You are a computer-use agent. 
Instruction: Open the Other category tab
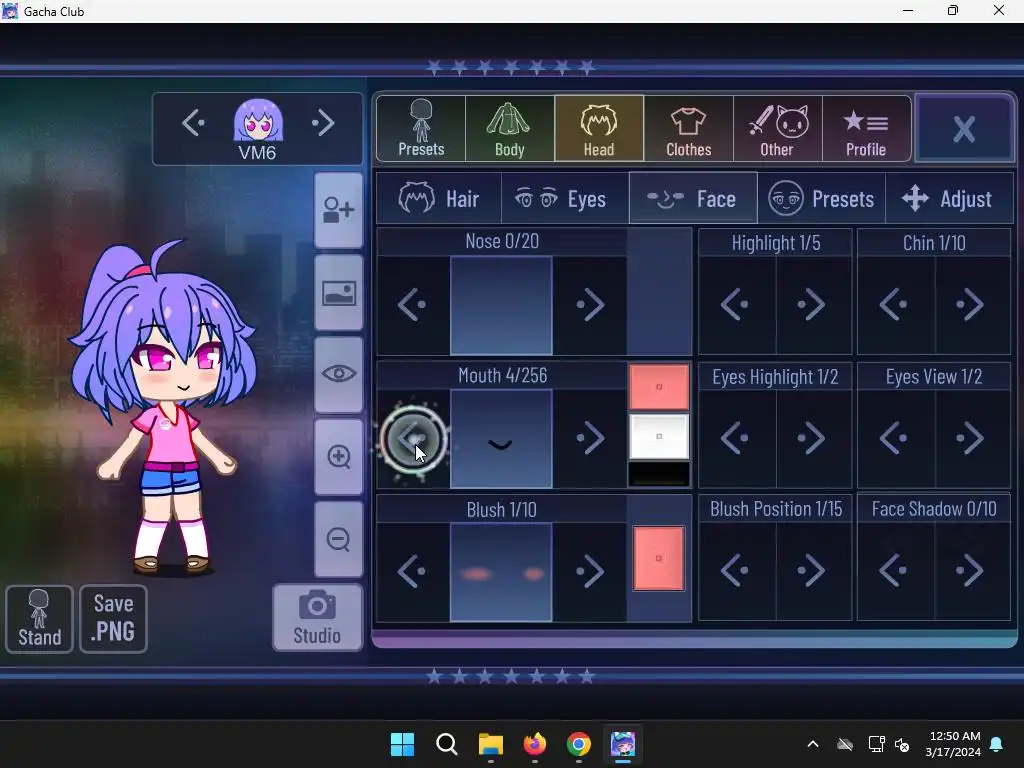[x=777, y=129]
